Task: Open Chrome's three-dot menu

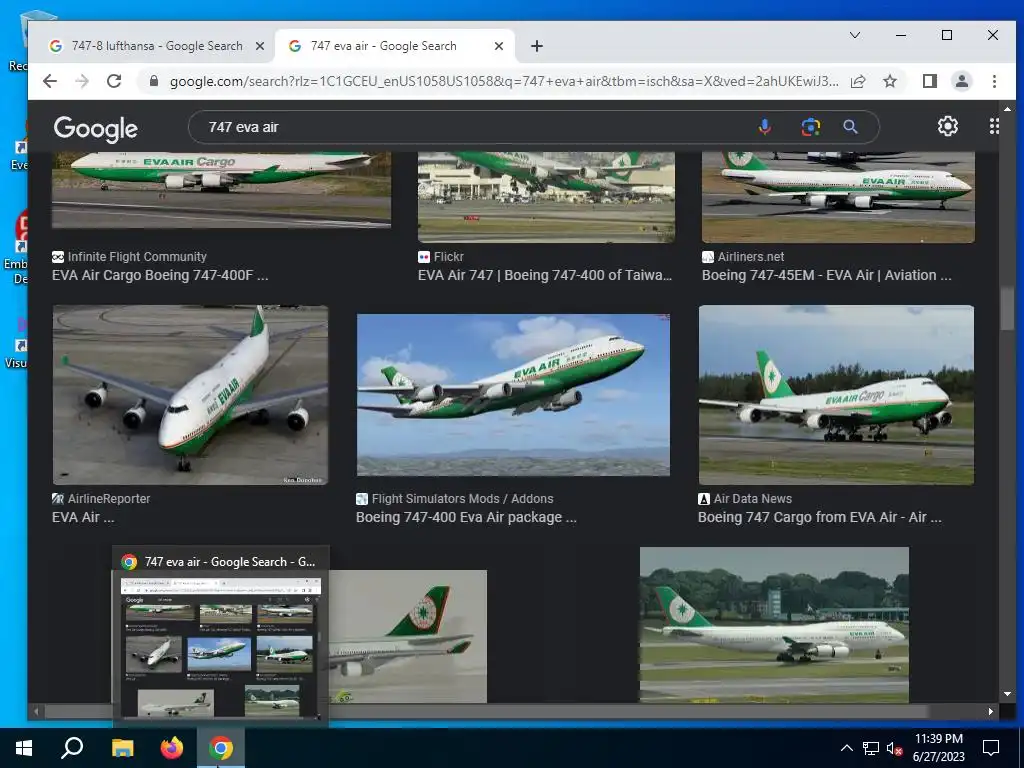Action: pos(994,81)
